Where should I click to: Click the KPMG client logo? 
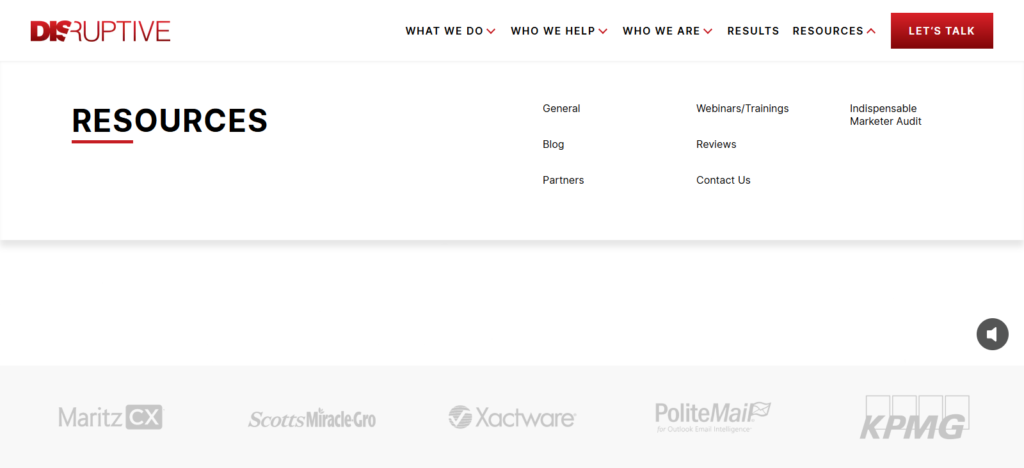coord(914,417)
